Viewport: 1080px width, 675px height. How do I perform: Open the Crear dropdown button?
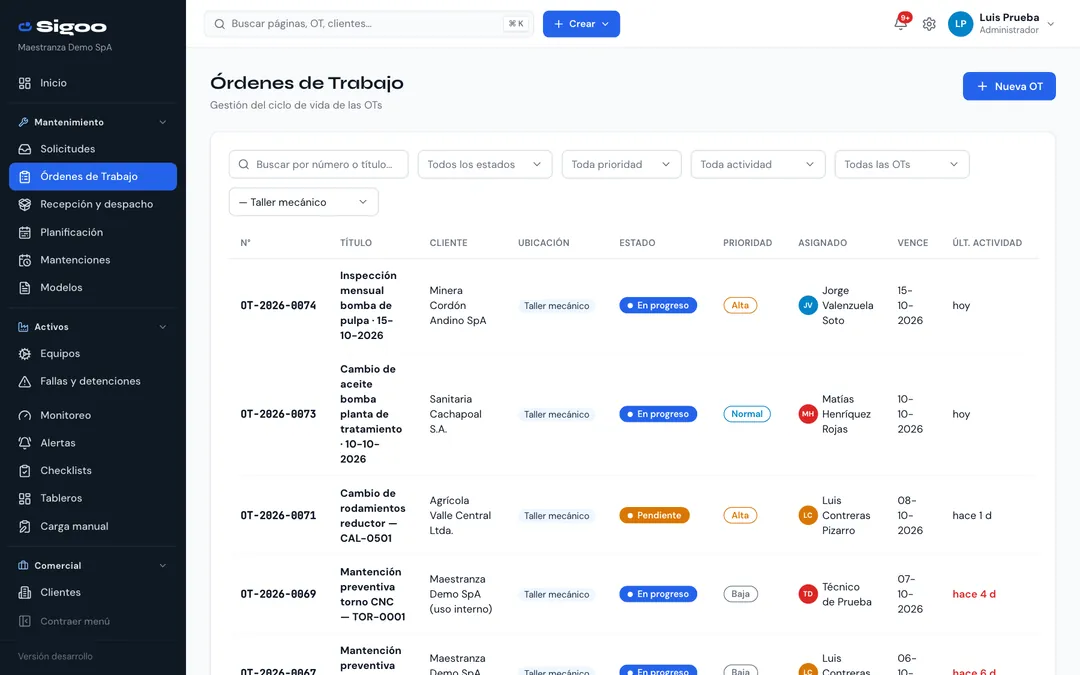[581, 24]
